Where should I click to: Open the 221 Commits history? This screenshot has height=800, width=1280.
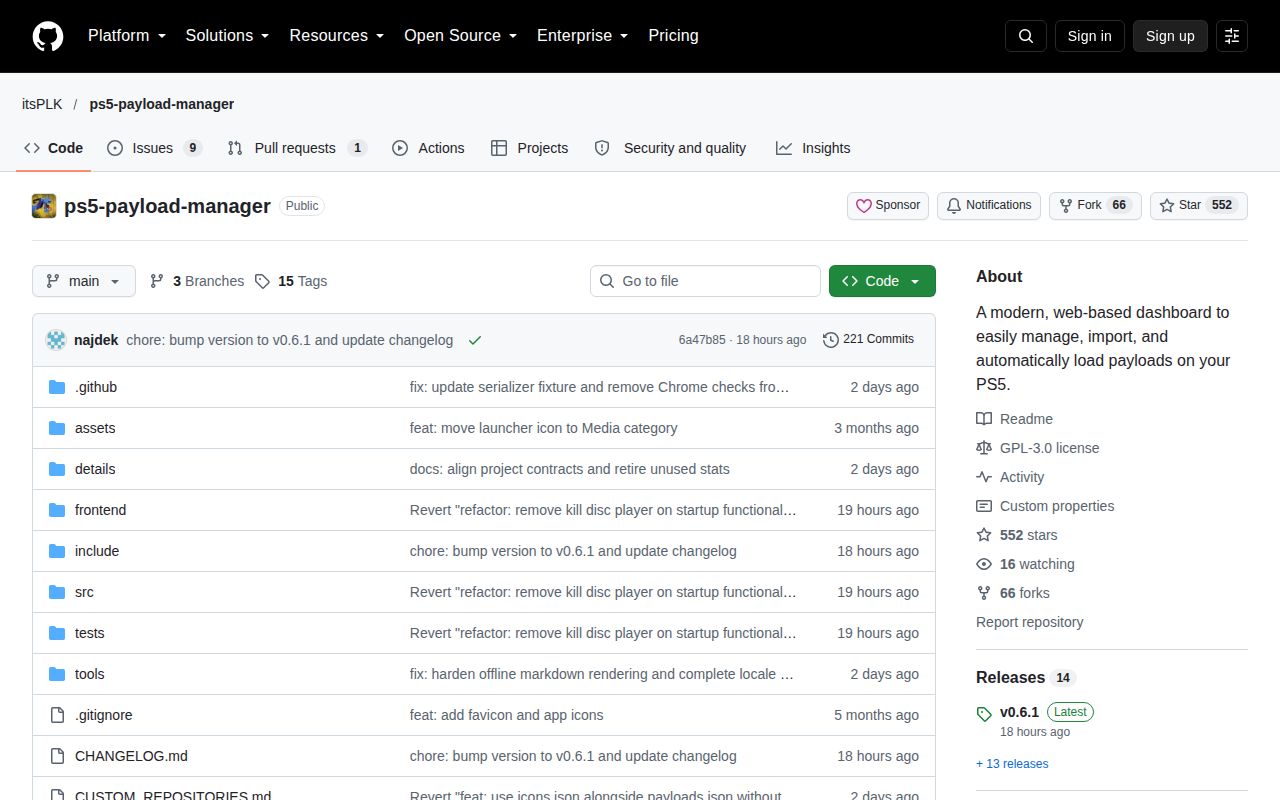tap(868, 339)
